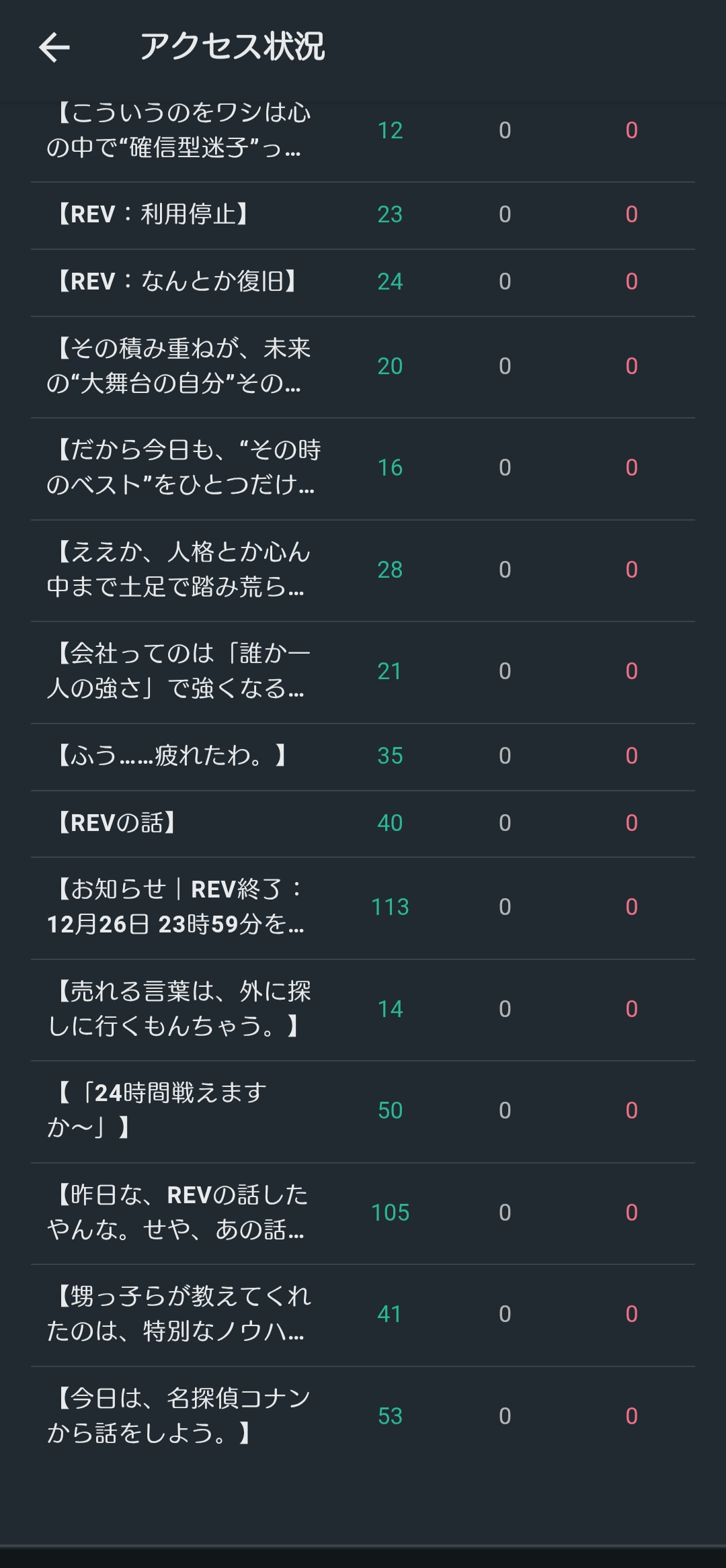Click the green count 53

pos(390,1415)
